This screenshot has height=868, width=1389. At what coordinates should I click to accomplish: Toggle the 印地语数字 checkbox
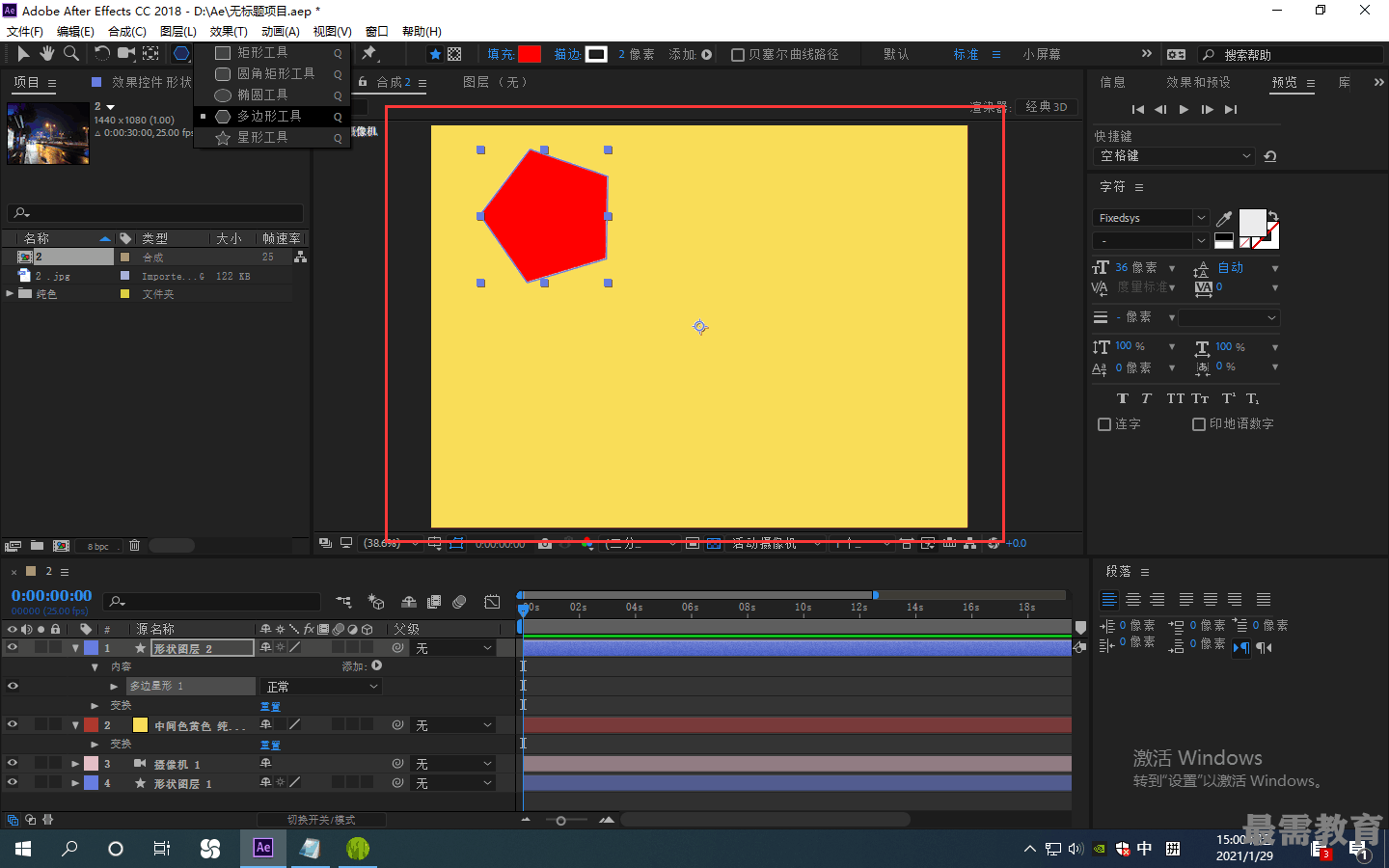click(x=1199, y=424)
